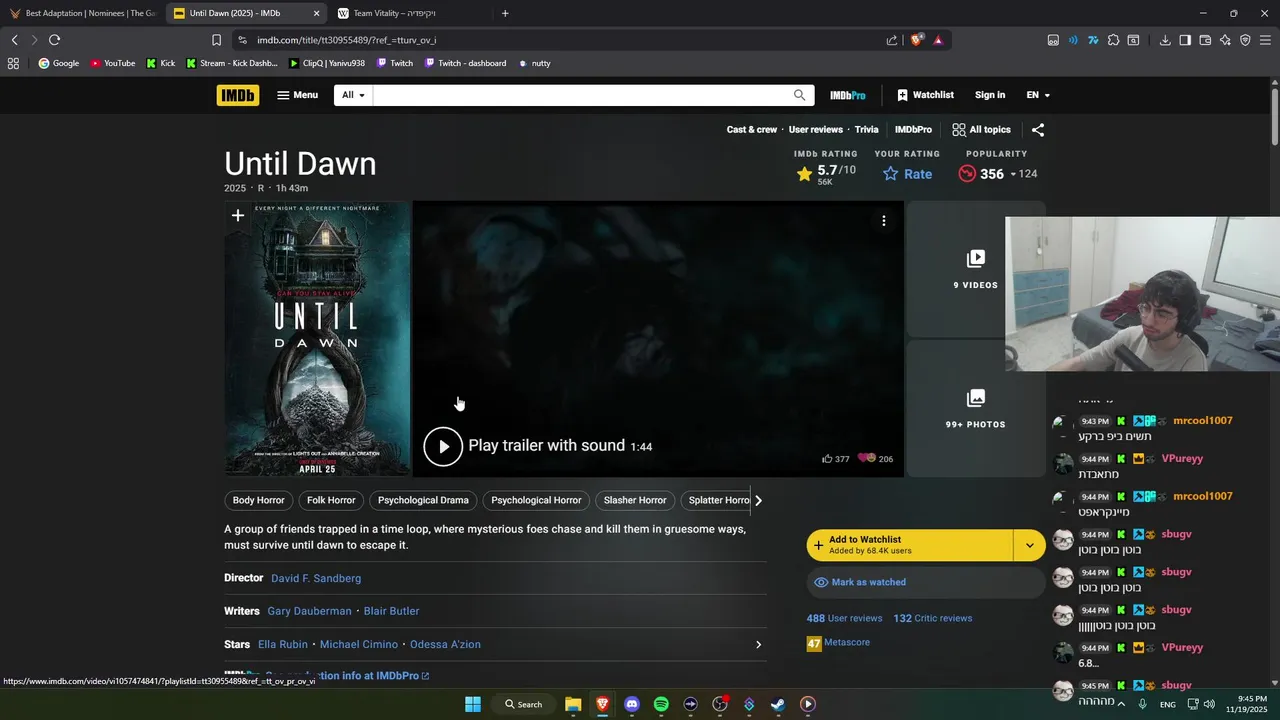Open the 99+ Photos gallery
Screen dimensions: 1280x720
[976, 409]
